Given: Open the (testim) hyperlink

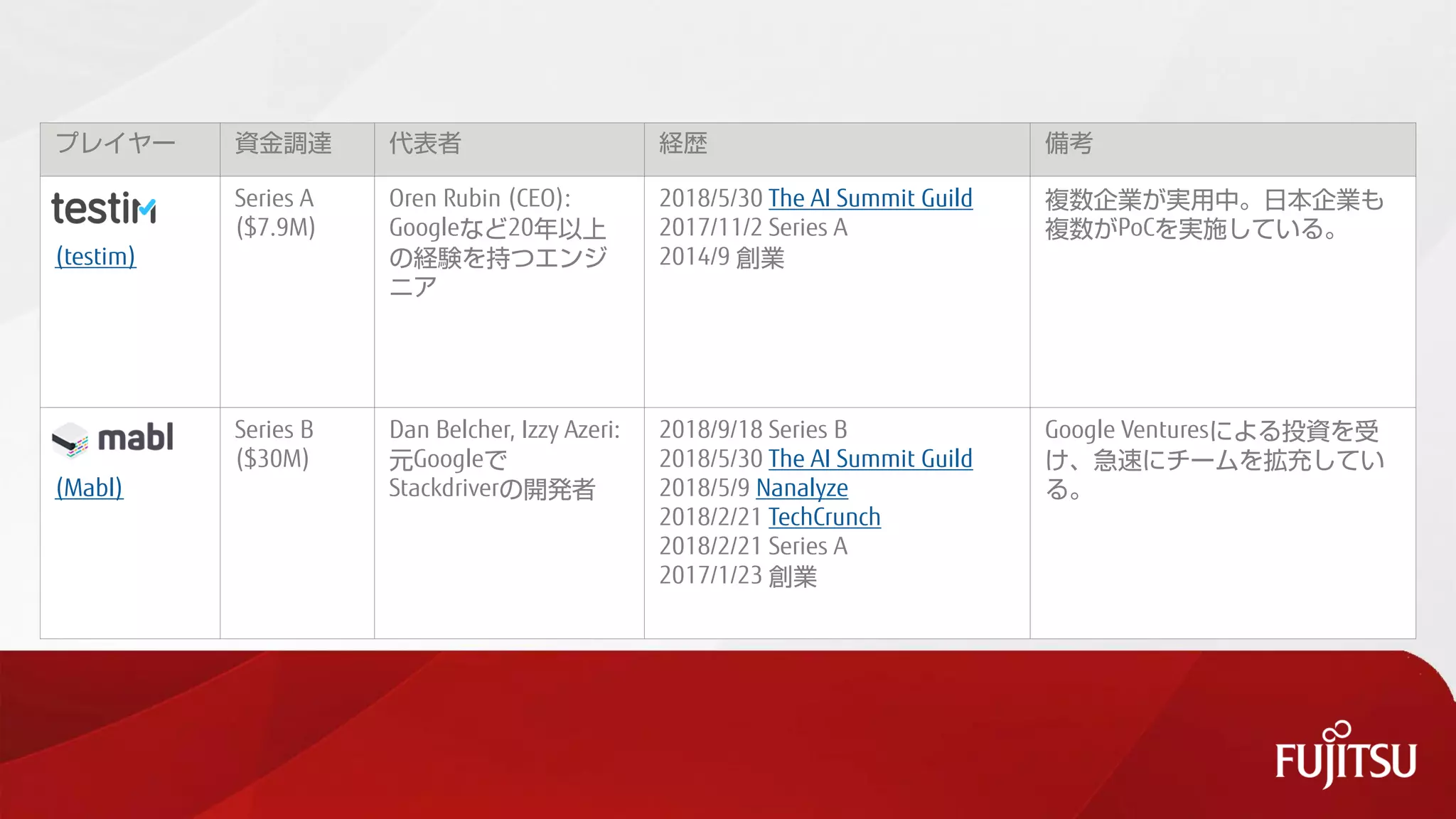Looking at the screenshot, I should (x=95, y=257).
